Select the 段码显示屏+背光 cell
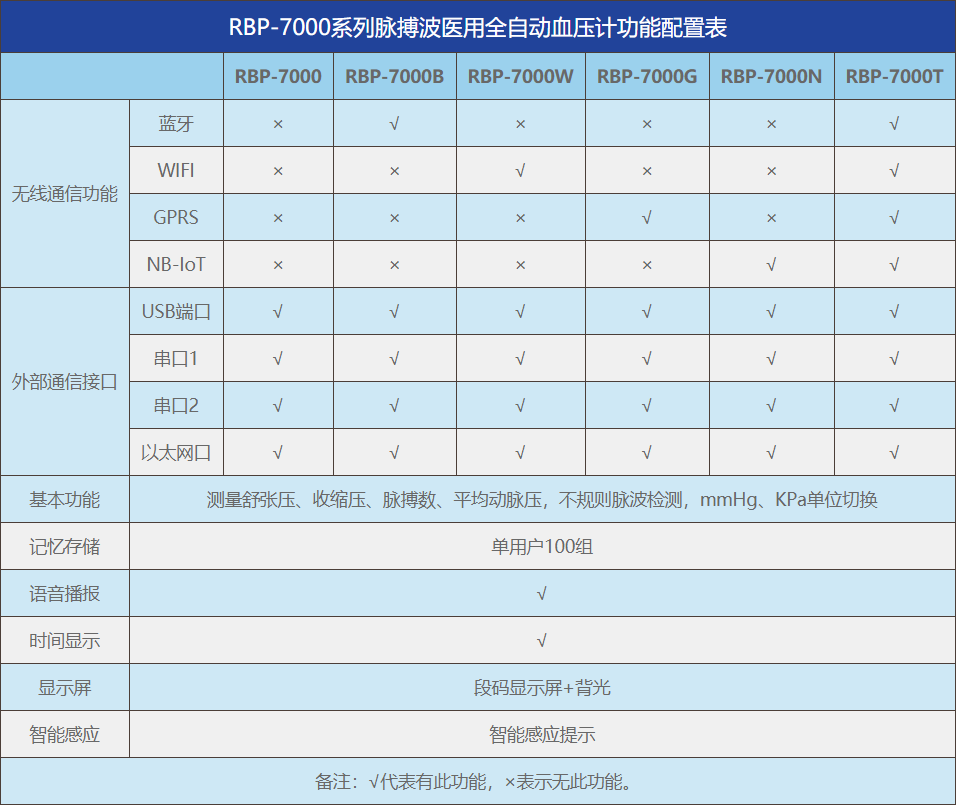This screenshot has width=956, height=805. (x=542, y=688)
